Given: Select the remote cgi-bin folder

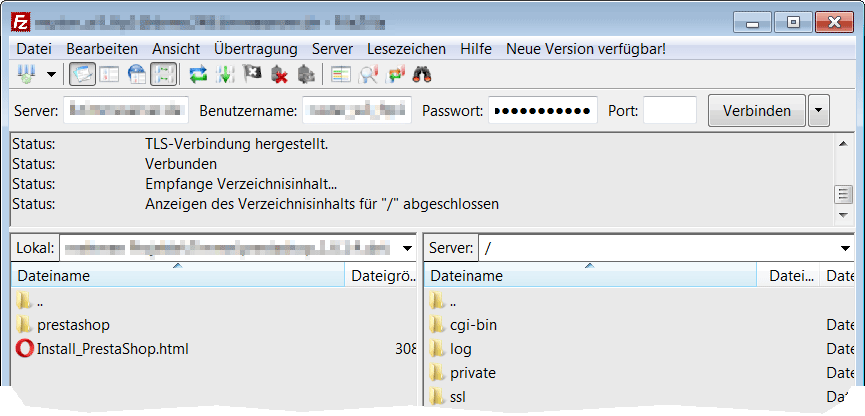Looking at the screenshot, I should click(x=473, y=325).
